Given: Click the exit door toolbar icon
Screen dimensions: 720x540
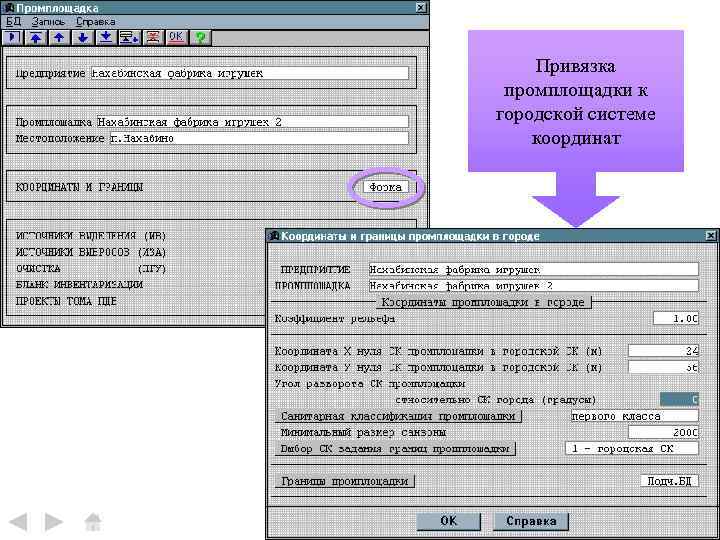Looking at the screenshot, I should click(x=13, y=38).
